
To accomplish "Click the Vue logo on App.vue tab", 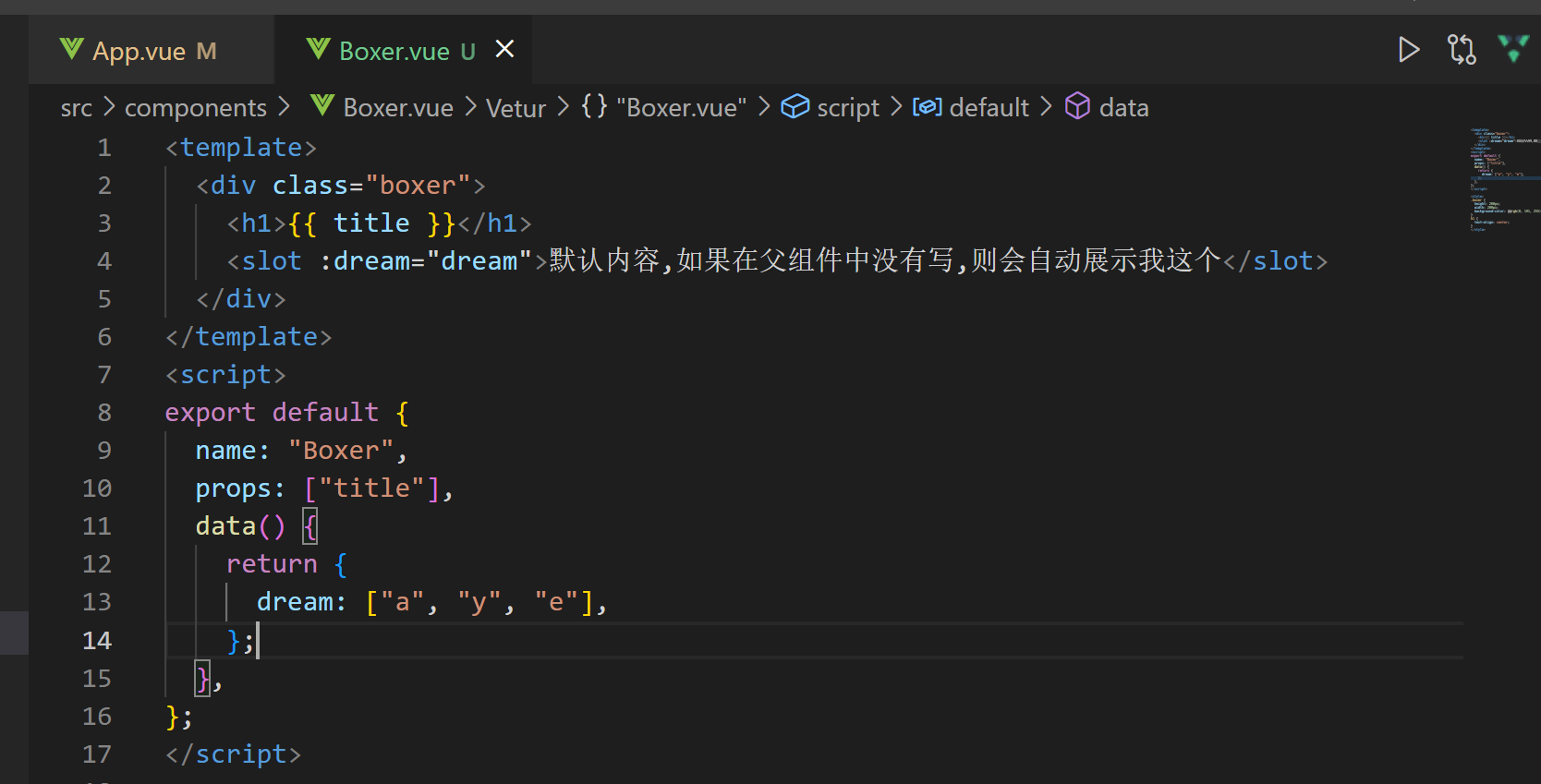I will point(71,49).
